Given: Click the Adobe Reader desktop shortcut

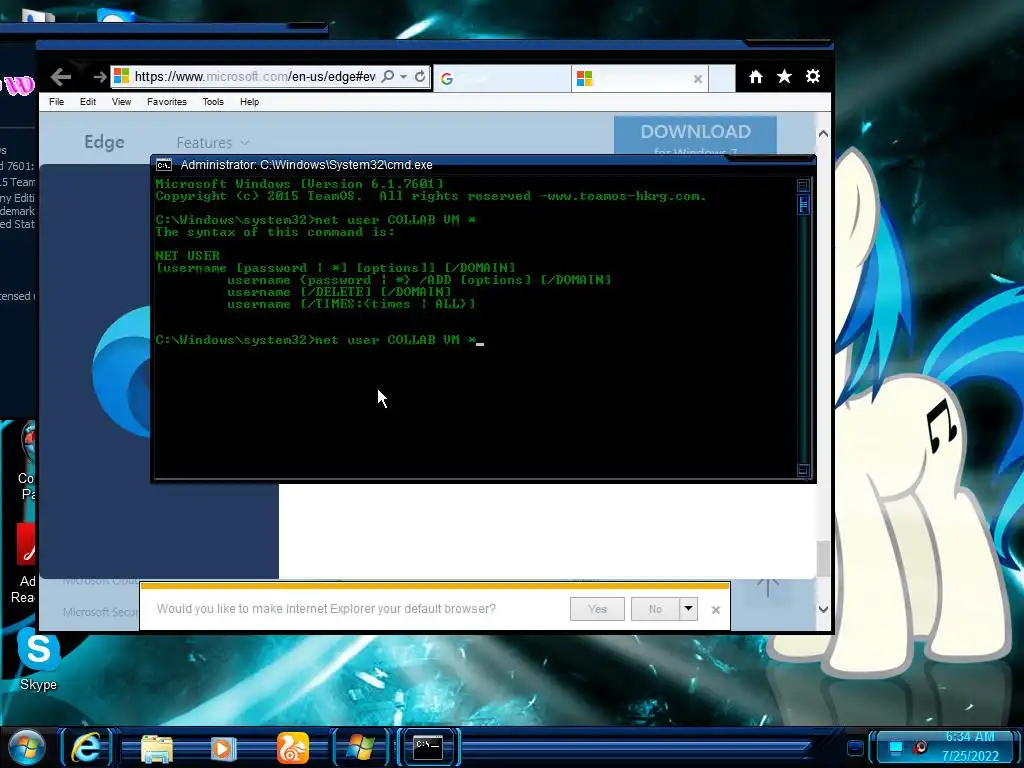Looking at the screenshot, I should click(x=23, y=563).
